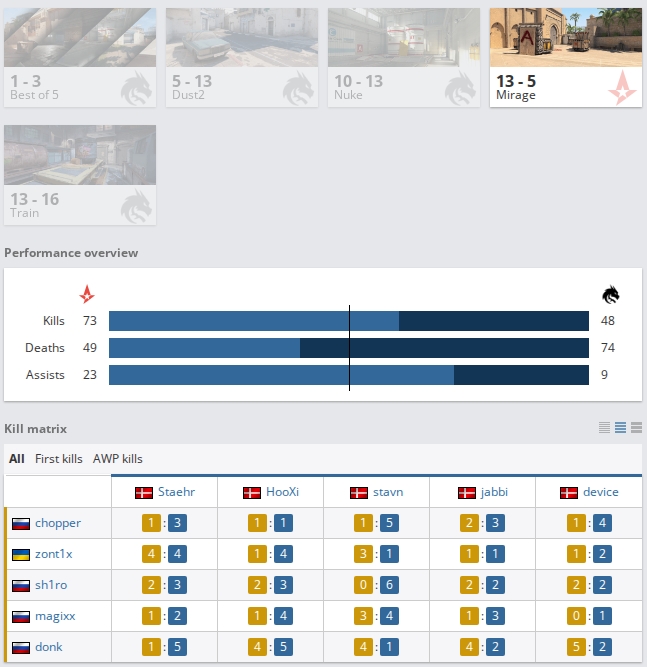
Task: Click the Spirit logo on Dust2 card
Action: [298, 88]
